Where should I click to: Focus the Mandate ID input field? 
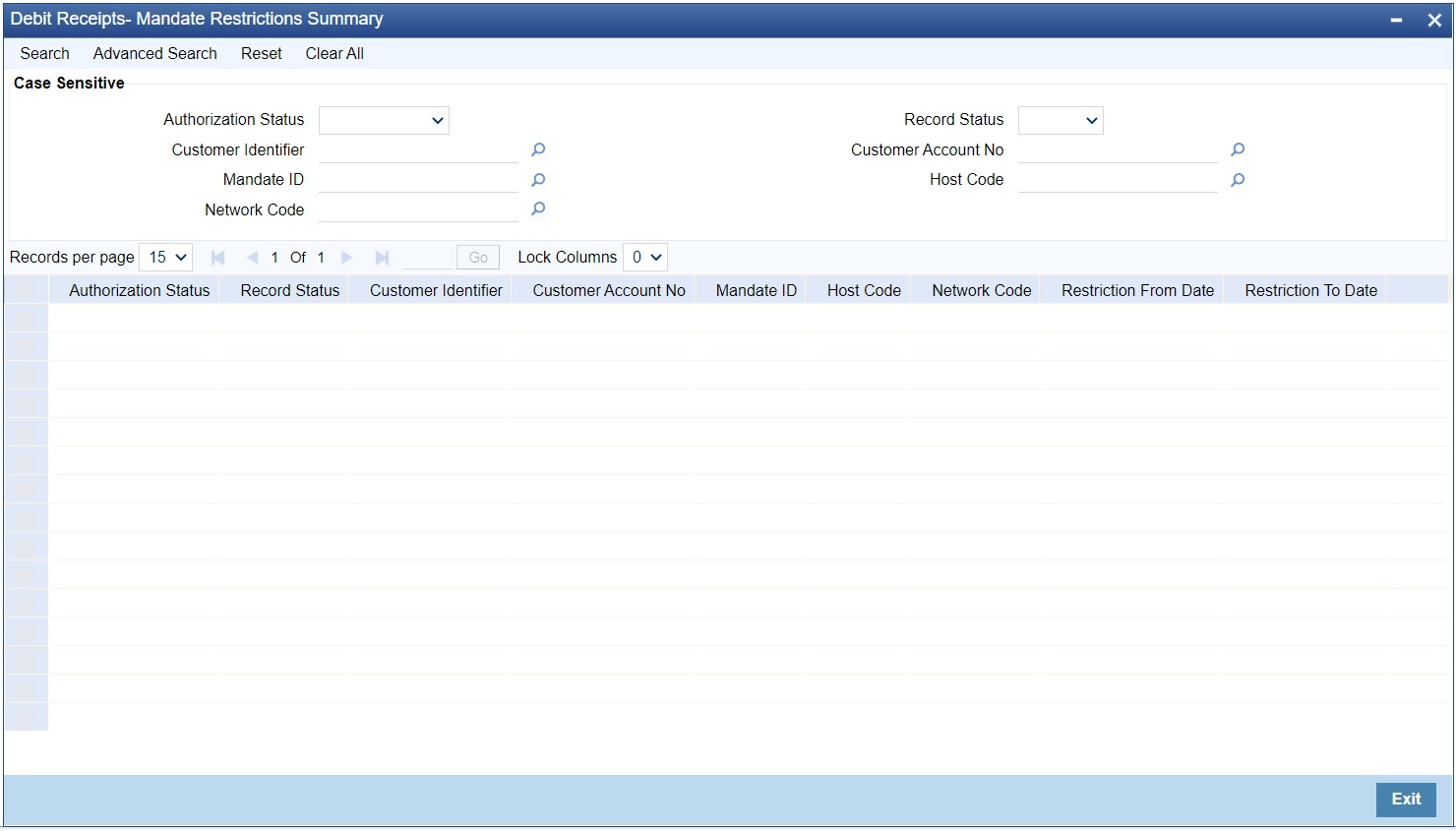tap(418, 180)
